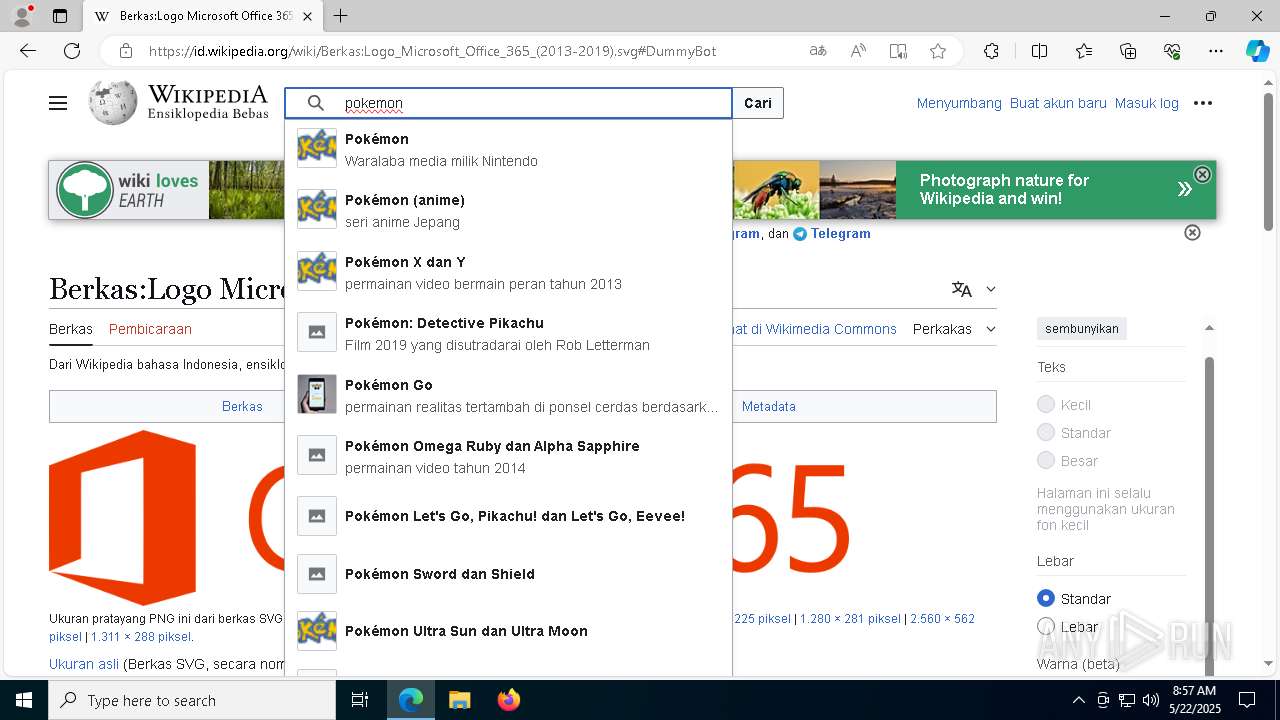This screenshot has height=720, width=1280.
Task: Open the Menyumbang donate link
Action: tap(959, 103)
